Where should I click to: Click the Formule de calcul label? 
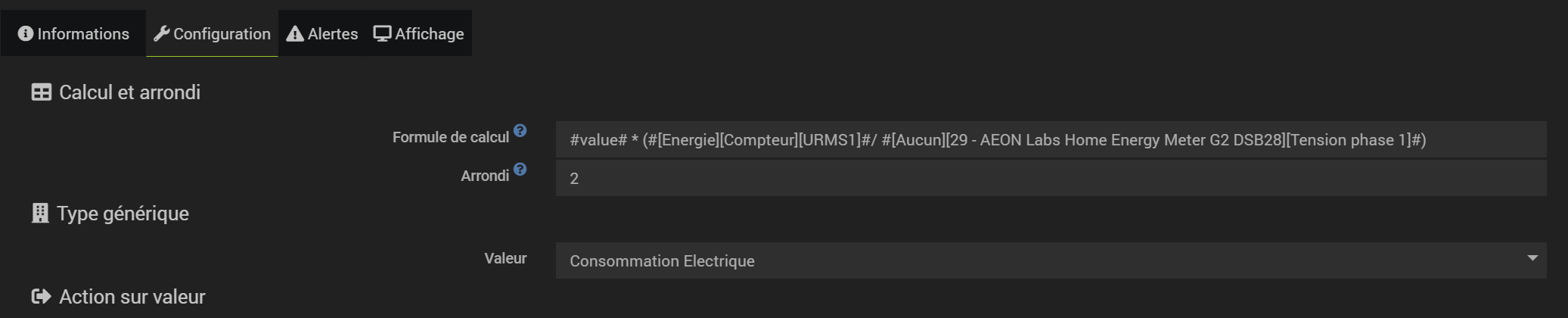click(x=450, y=137)
